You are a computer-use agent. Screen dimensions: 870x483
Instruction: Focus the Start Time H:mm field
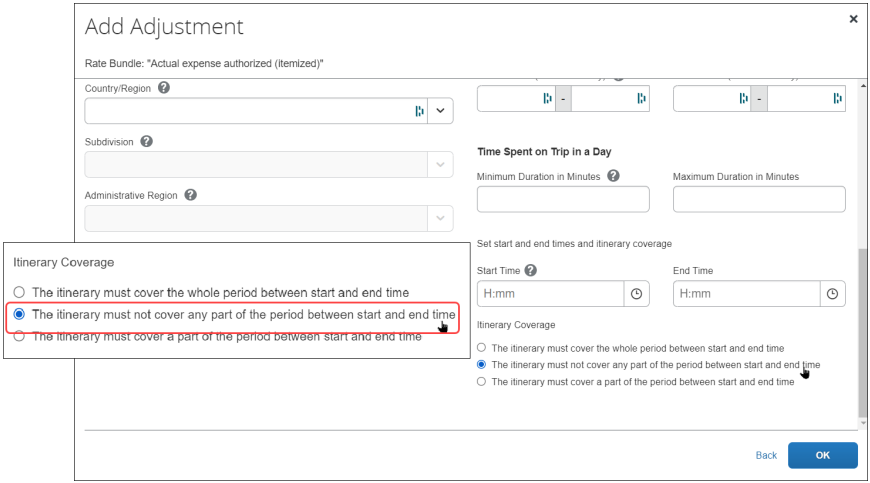tap(550, 294)
